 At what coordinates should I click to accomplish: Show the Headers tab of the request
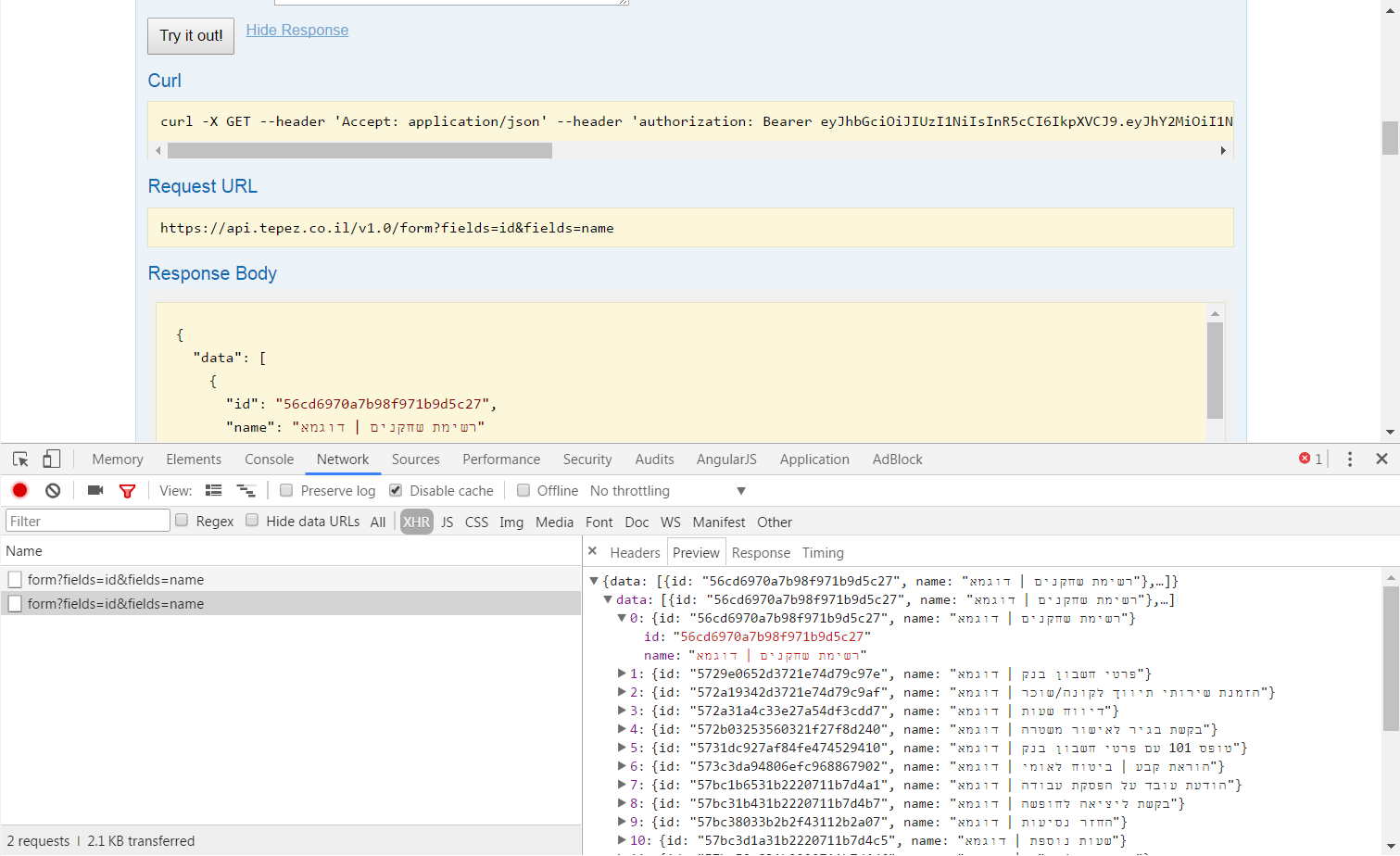[x=635, y=552]
